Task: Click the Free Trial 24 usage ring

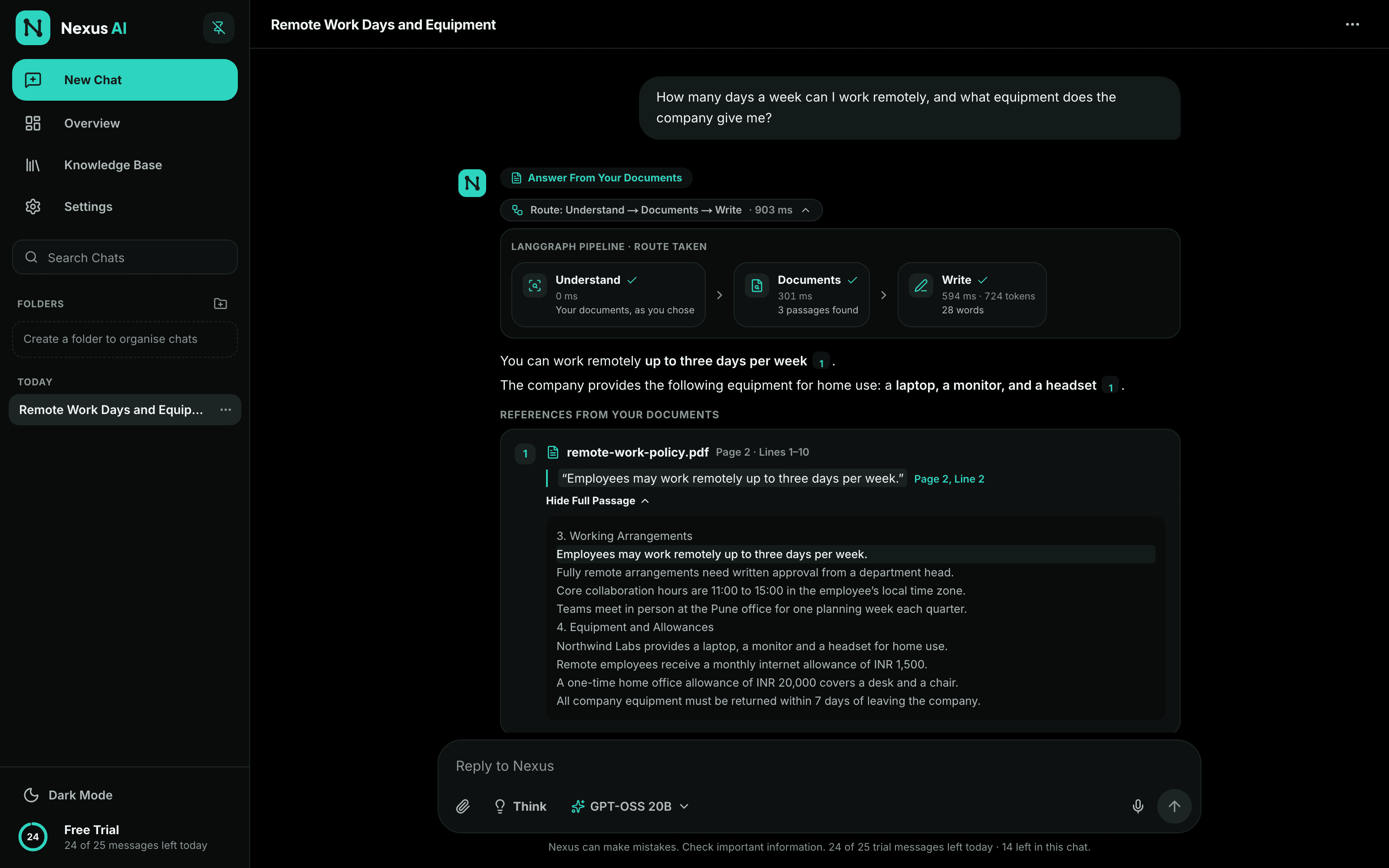Action: (33, 837)
